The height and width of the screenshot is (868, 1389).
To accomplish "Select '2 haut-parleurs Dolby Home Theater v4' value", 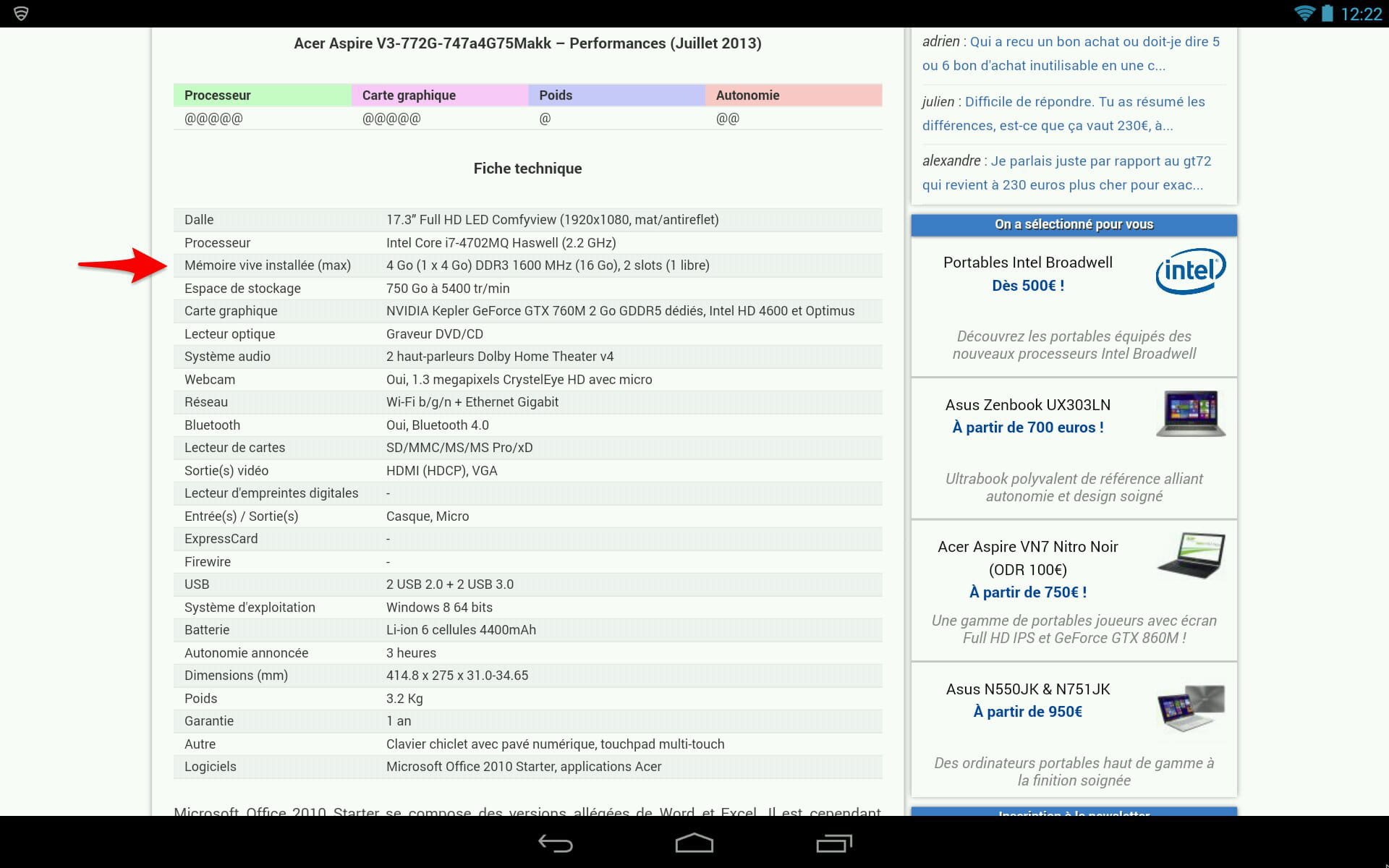I will (x=499, y=357).
